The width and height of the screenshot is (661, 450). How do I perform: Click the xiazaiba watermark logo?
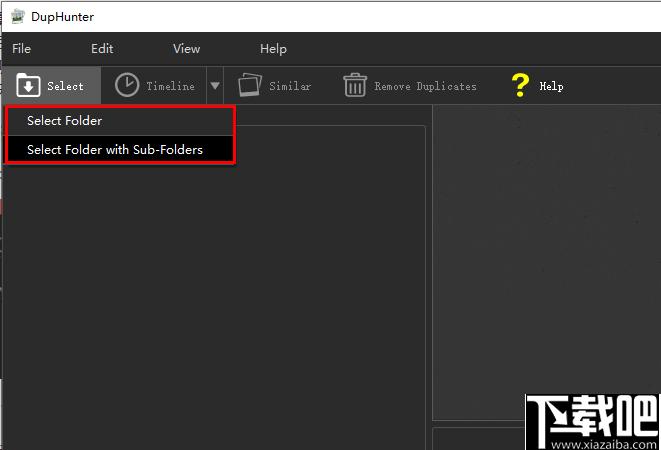point(593,422)
